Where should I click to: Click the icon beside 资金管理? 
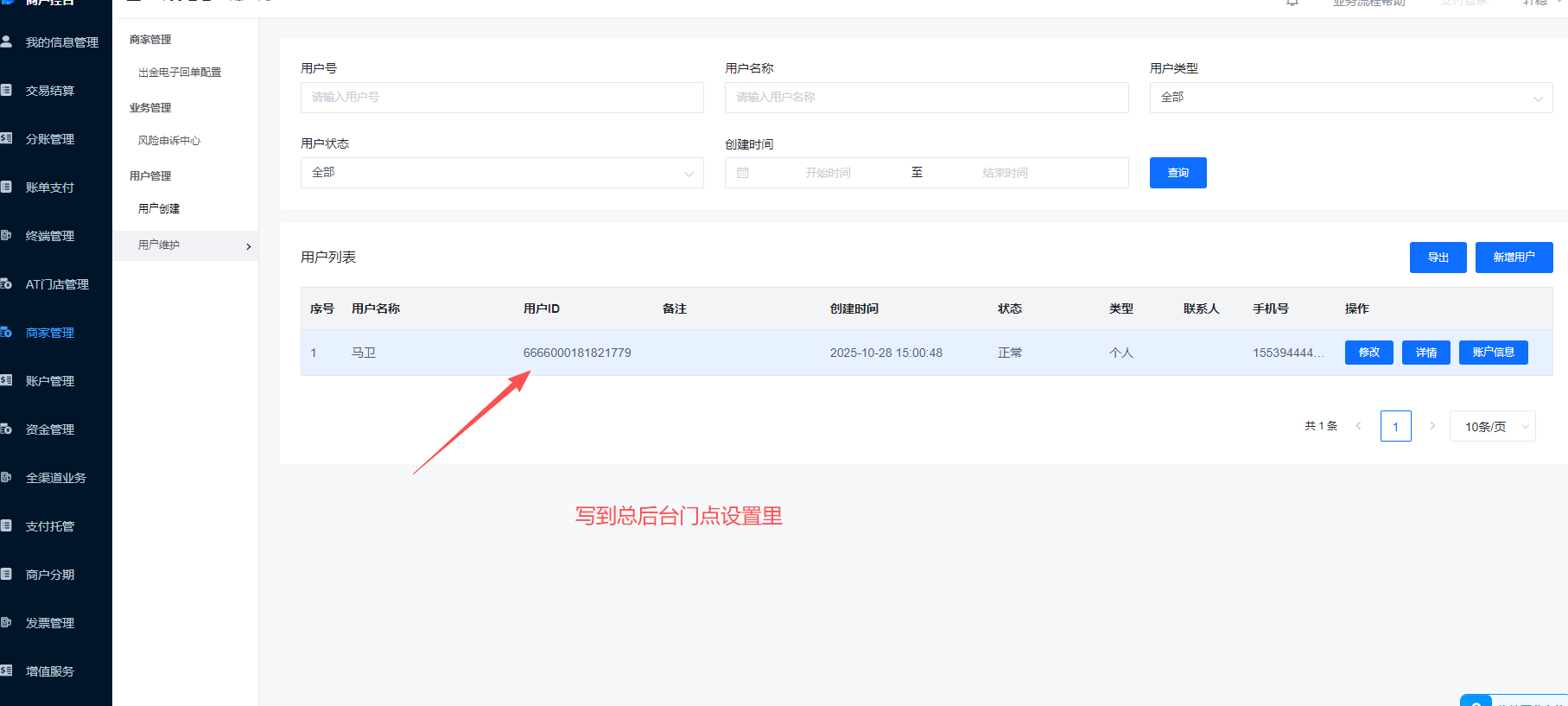click(6, 429)
